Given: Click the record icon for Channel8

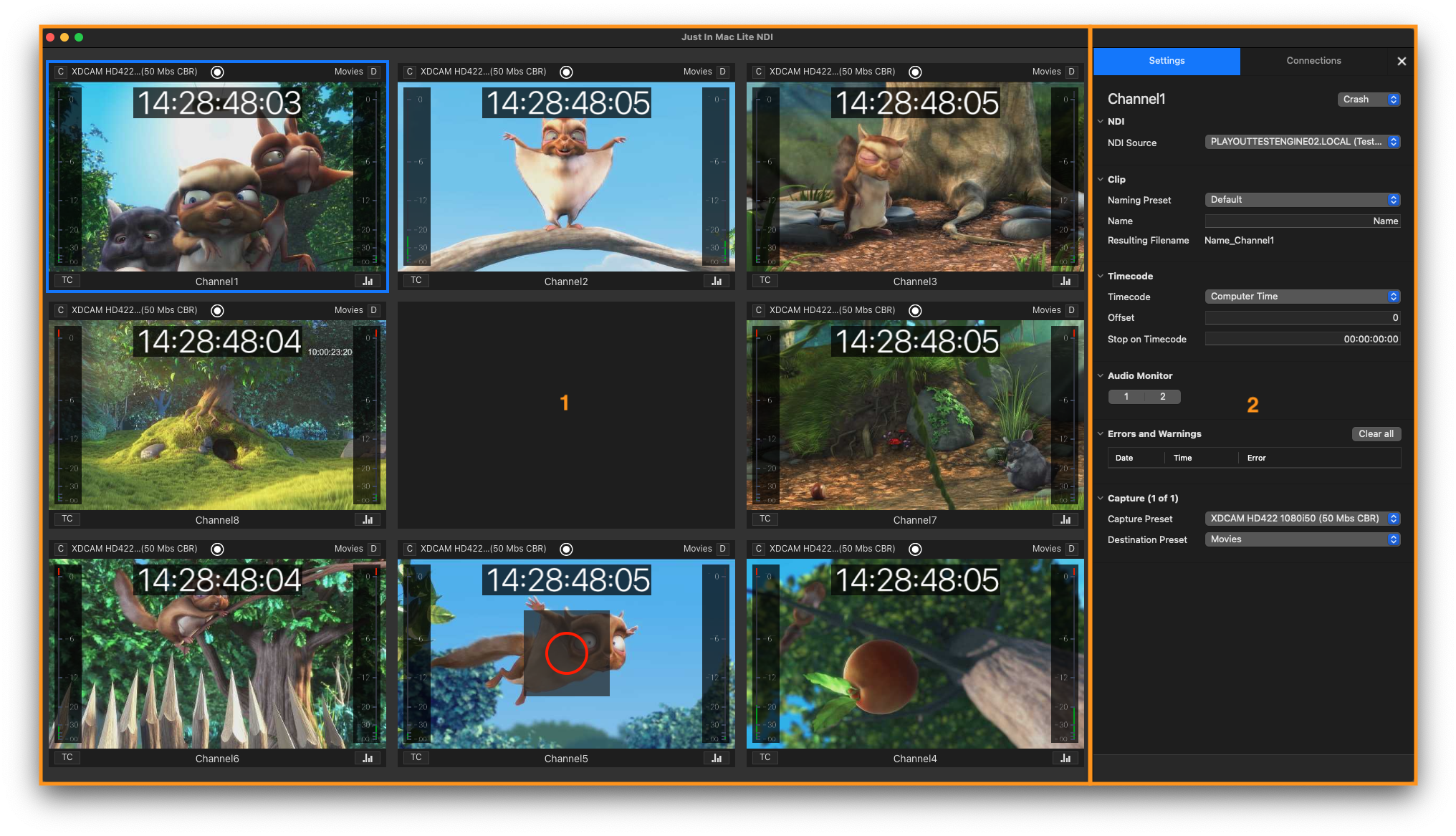Looking at the screenshot, I should (x=218, y=310).
